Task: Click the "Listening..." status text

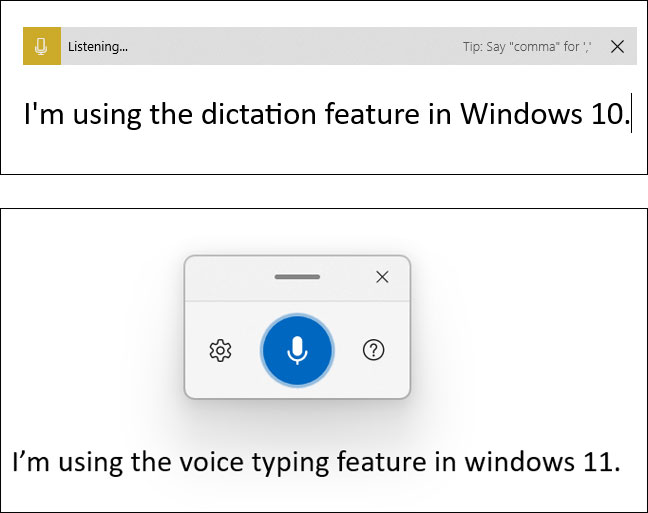Action: pyautogui.click(x=98, y=47)
